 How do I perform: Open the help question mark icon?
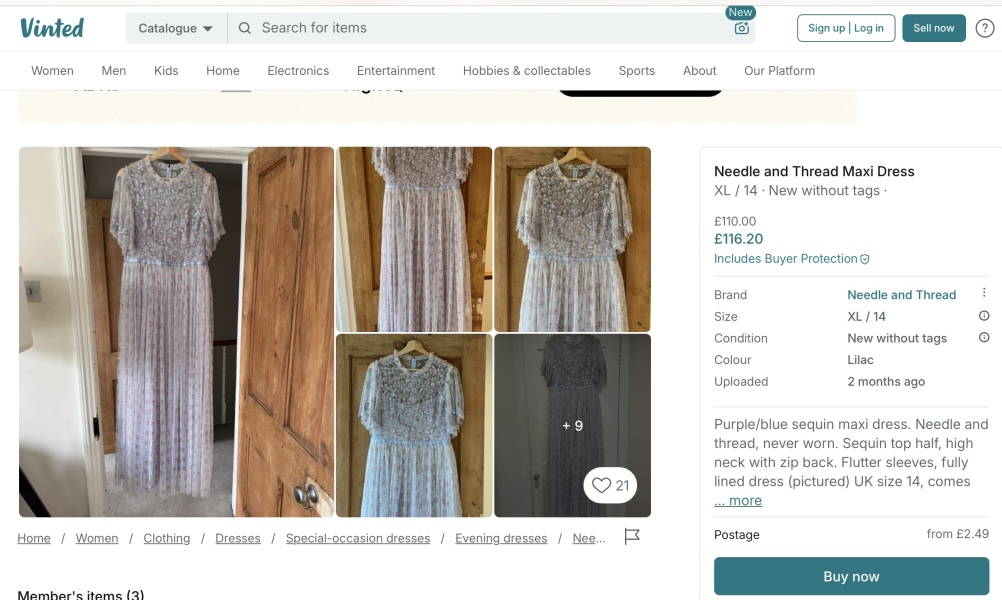984,28
